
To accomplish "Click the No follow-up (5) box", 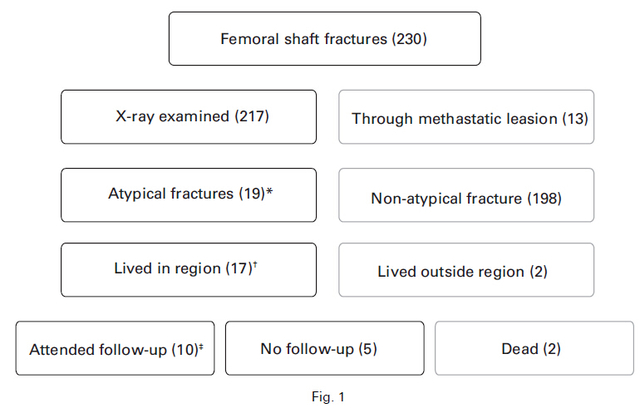I will (x=324, y=348).
